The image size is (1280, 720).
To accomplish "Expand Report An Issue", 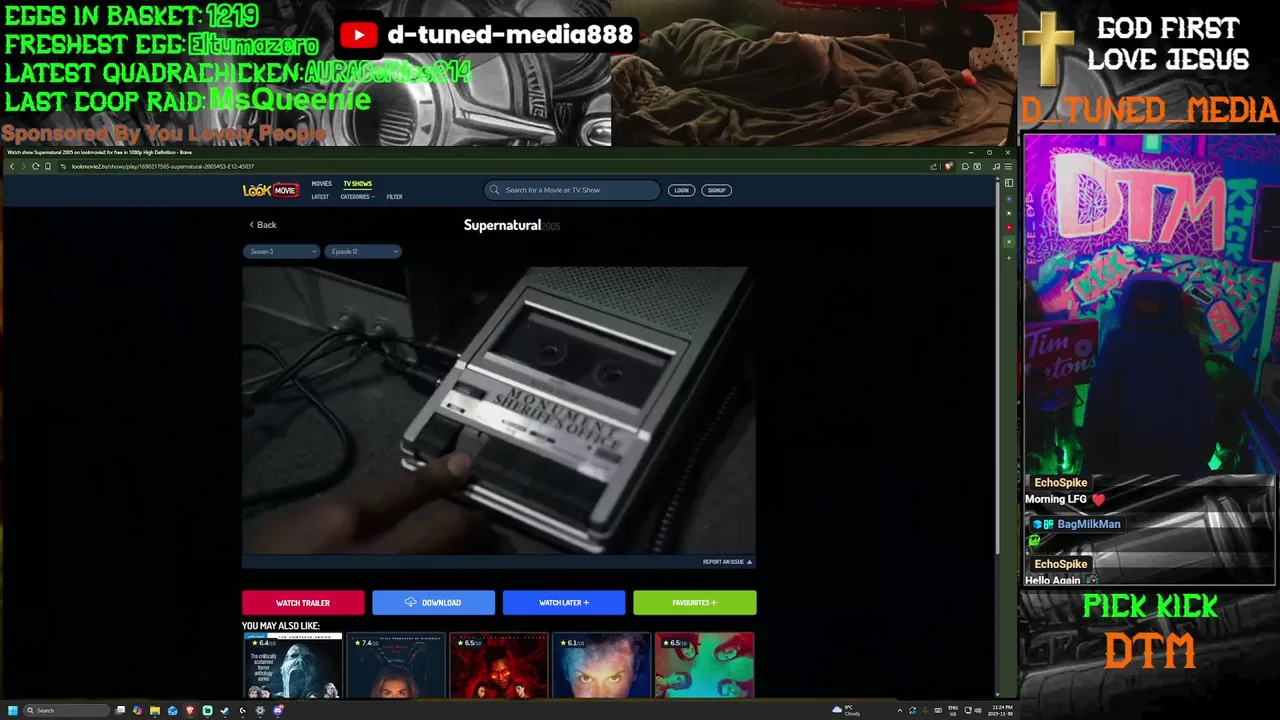I will point(727,562).
